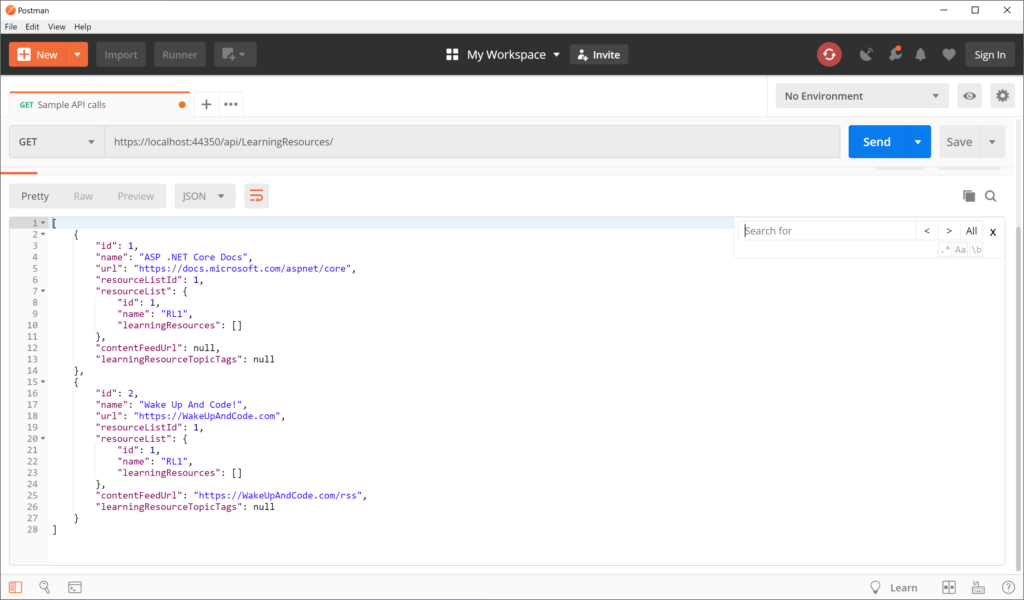Switch to Pretty response view
The image size is (1024, 600).
35,196
